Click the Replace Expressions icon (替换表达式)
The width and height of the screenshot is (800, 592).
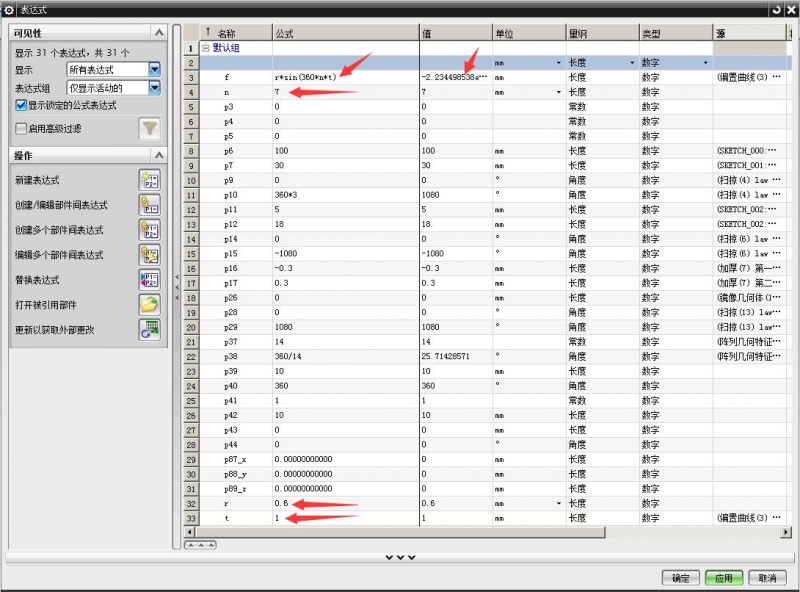pos(149,280)
